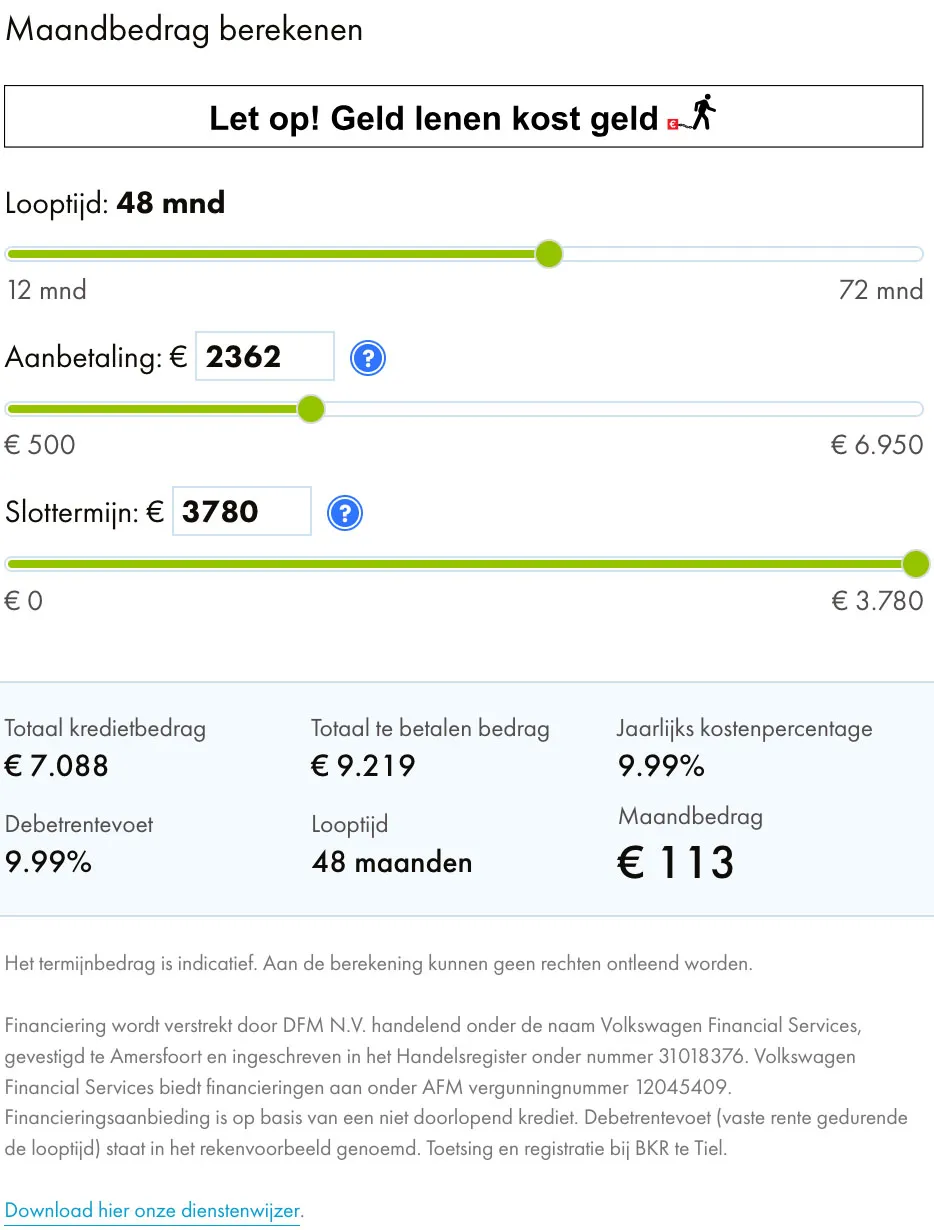Screen dimensions: 934x1230
Task: Click the 72 mnd maximum label
Action: click(x=881, y=291)
